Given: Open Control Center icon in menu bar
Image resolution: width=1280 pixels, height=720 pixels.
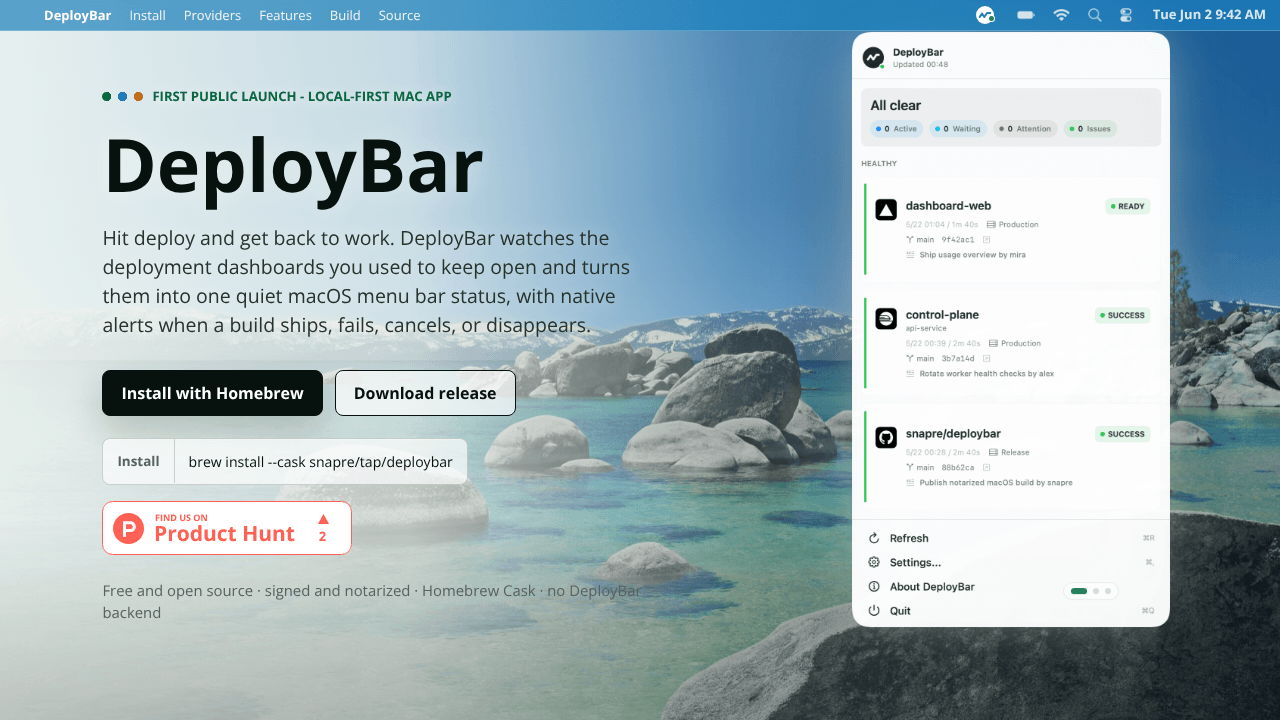Looking at the screenshot, I should pos(1126,15).
